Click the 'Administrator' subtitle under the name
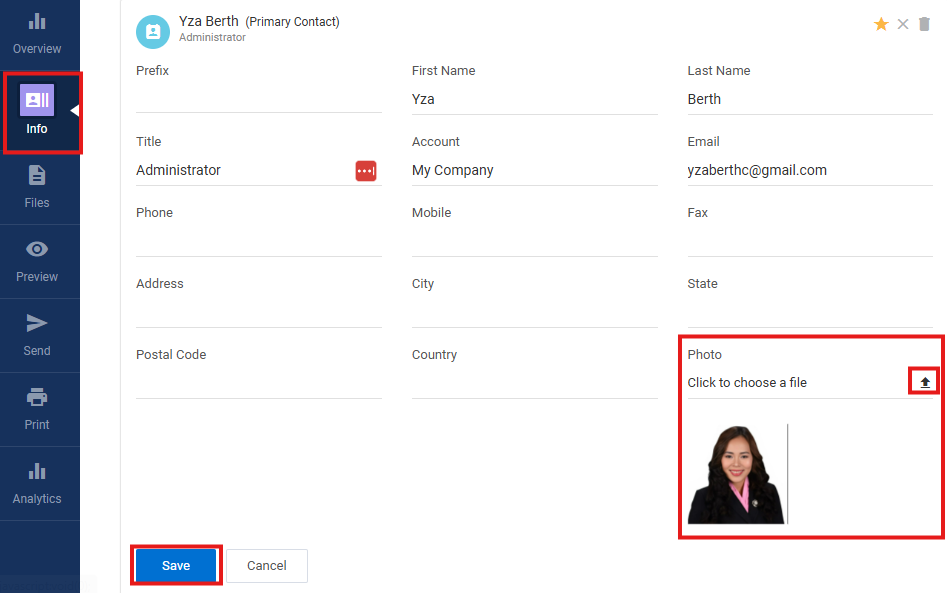The image size is (947, 593). (x=212, y=37)
